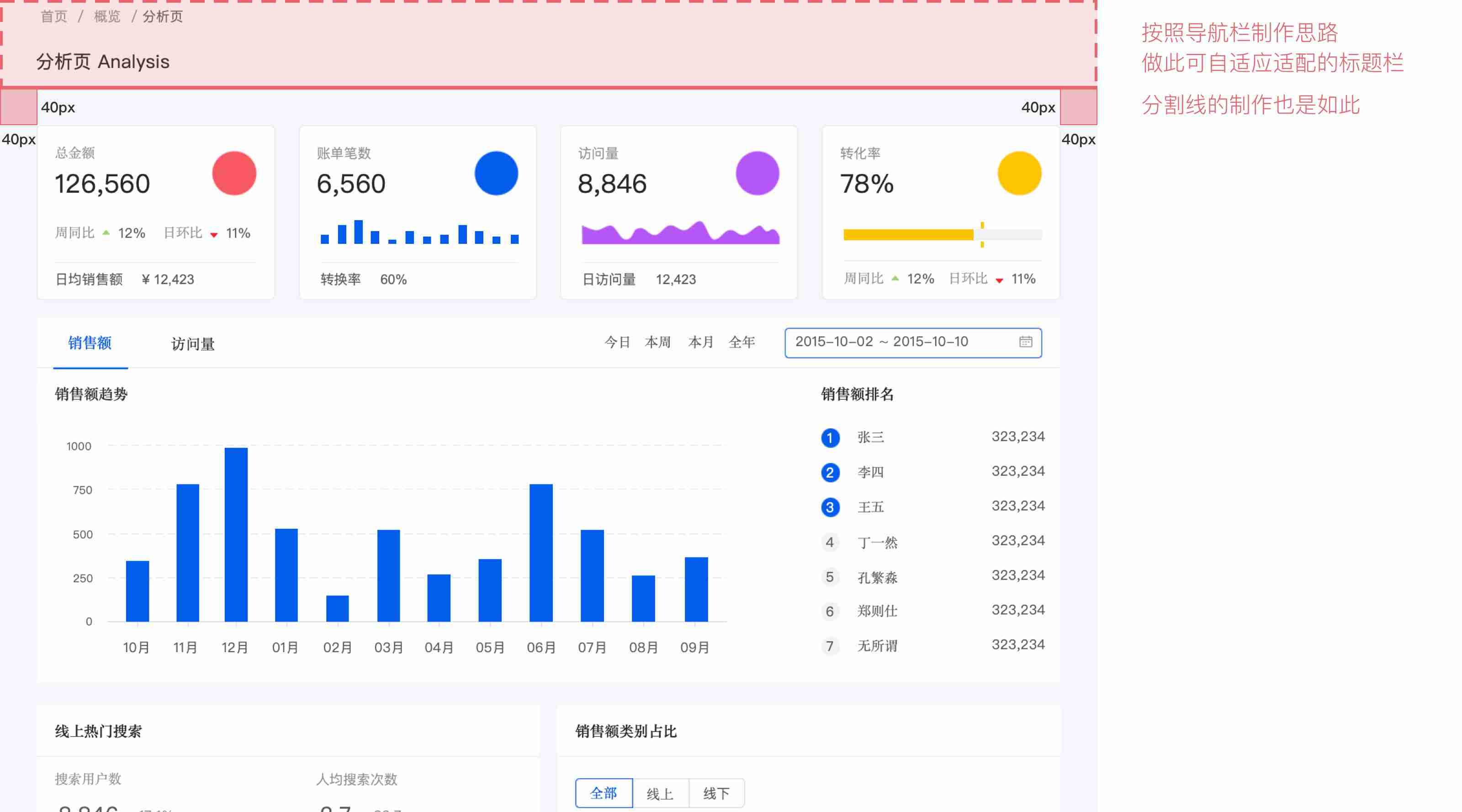Click the name 丁一然 in ranking
1462x812 pixels.
877,543
